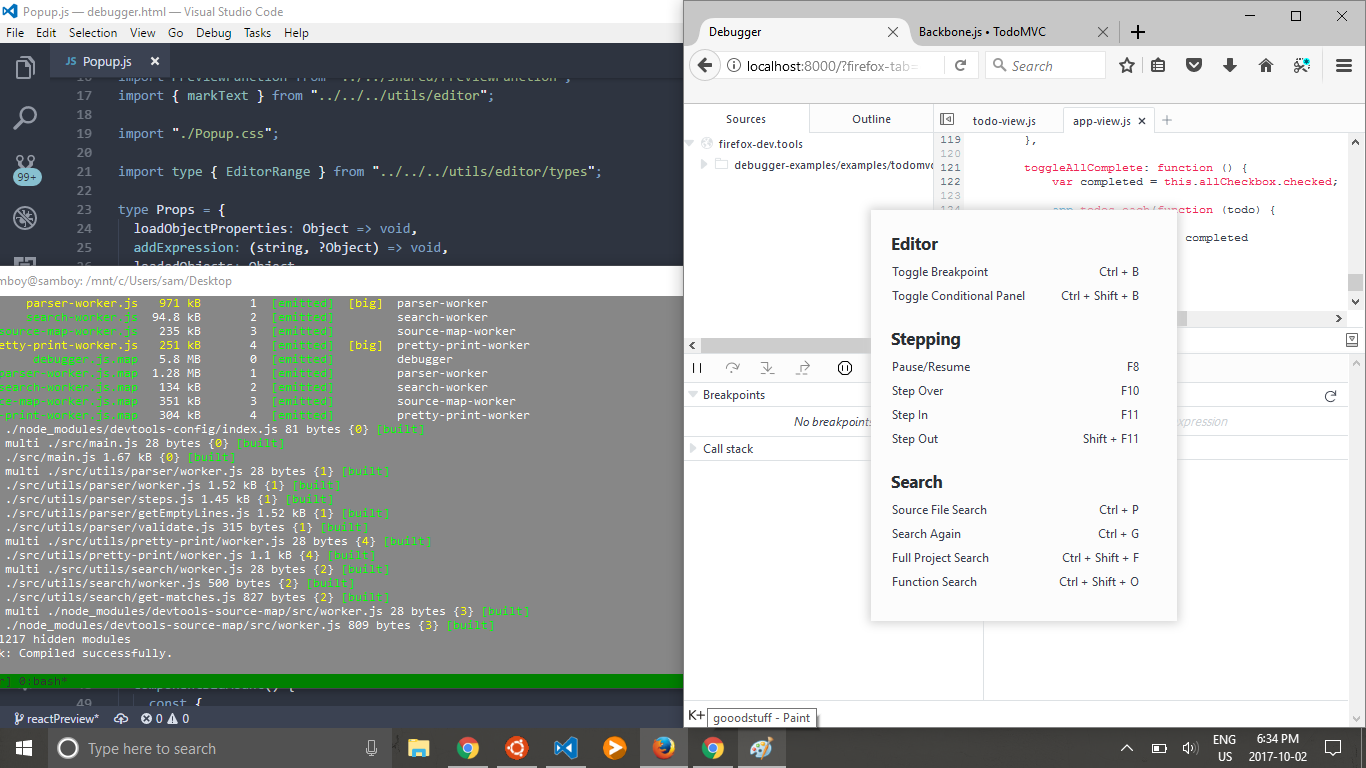Click the panel toggle icon below editor scrollbar
Viewport: 1366px width, 768px height.
(1352, 340)
